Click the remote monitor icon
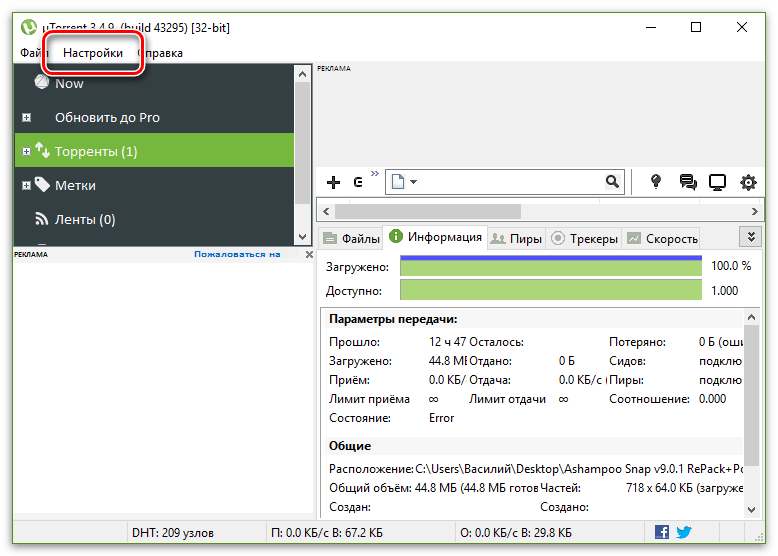The width and height of the screenshot is (778, 556). click(x=717, y=182)
